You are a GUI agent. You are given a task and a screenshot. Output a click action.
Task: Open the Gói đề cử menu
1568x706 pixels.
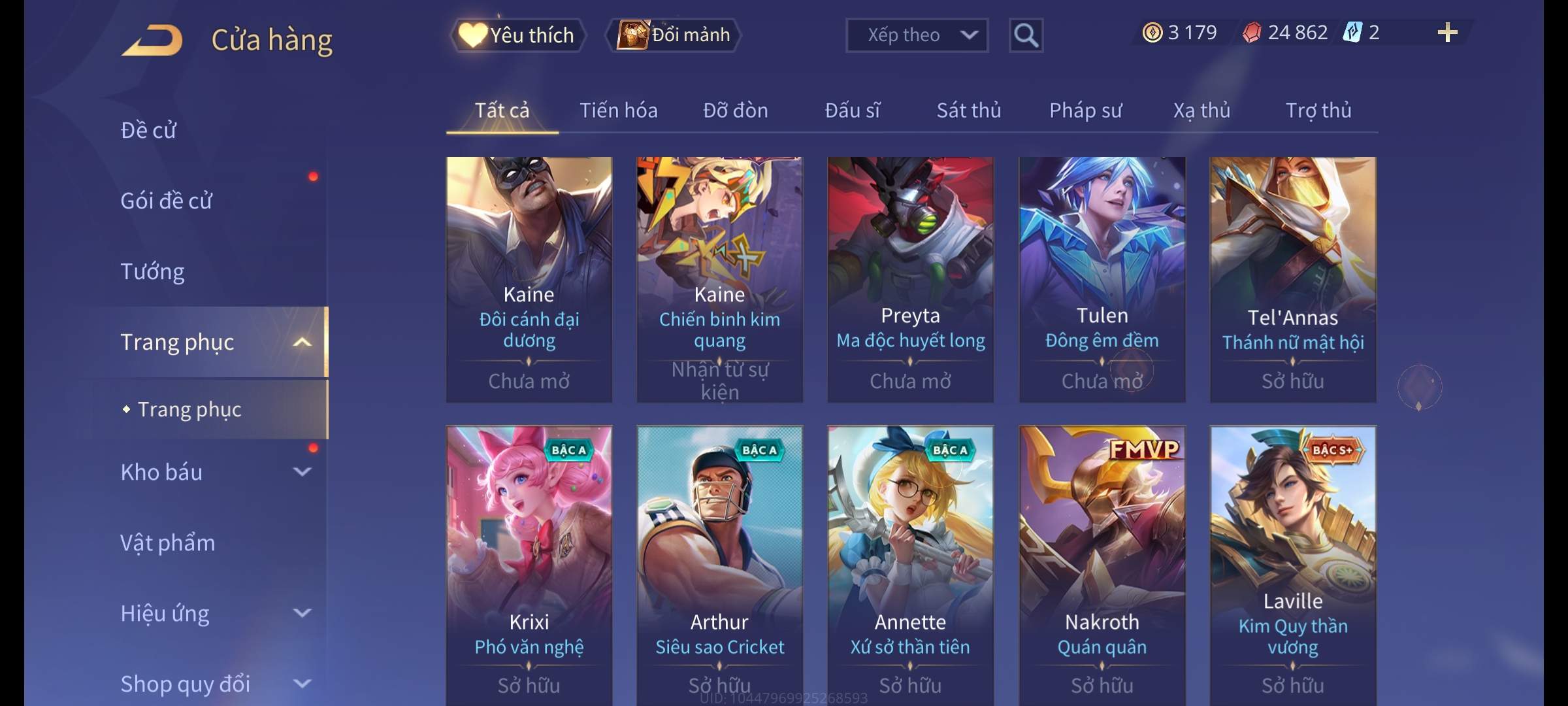click(x=166, y=201)
